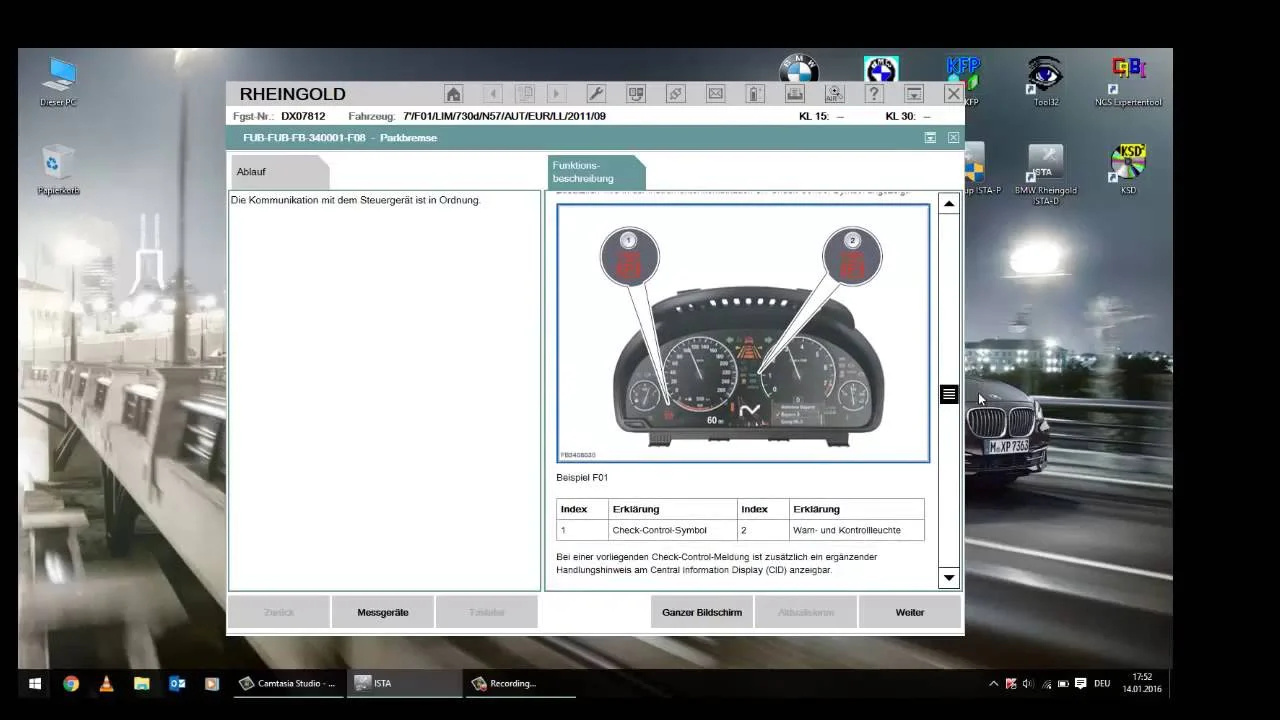The width and height of the screenshot is (1280, 720).
Task: Click the dual-monitor display icon
Action: [635, 93]
